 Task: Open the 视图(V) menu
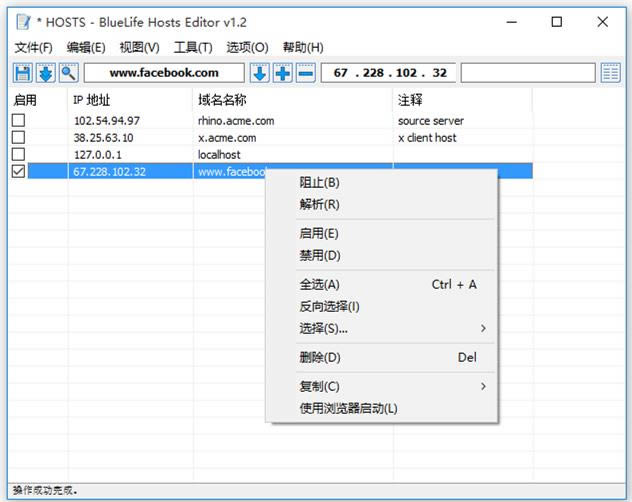(x=139, y=48)
